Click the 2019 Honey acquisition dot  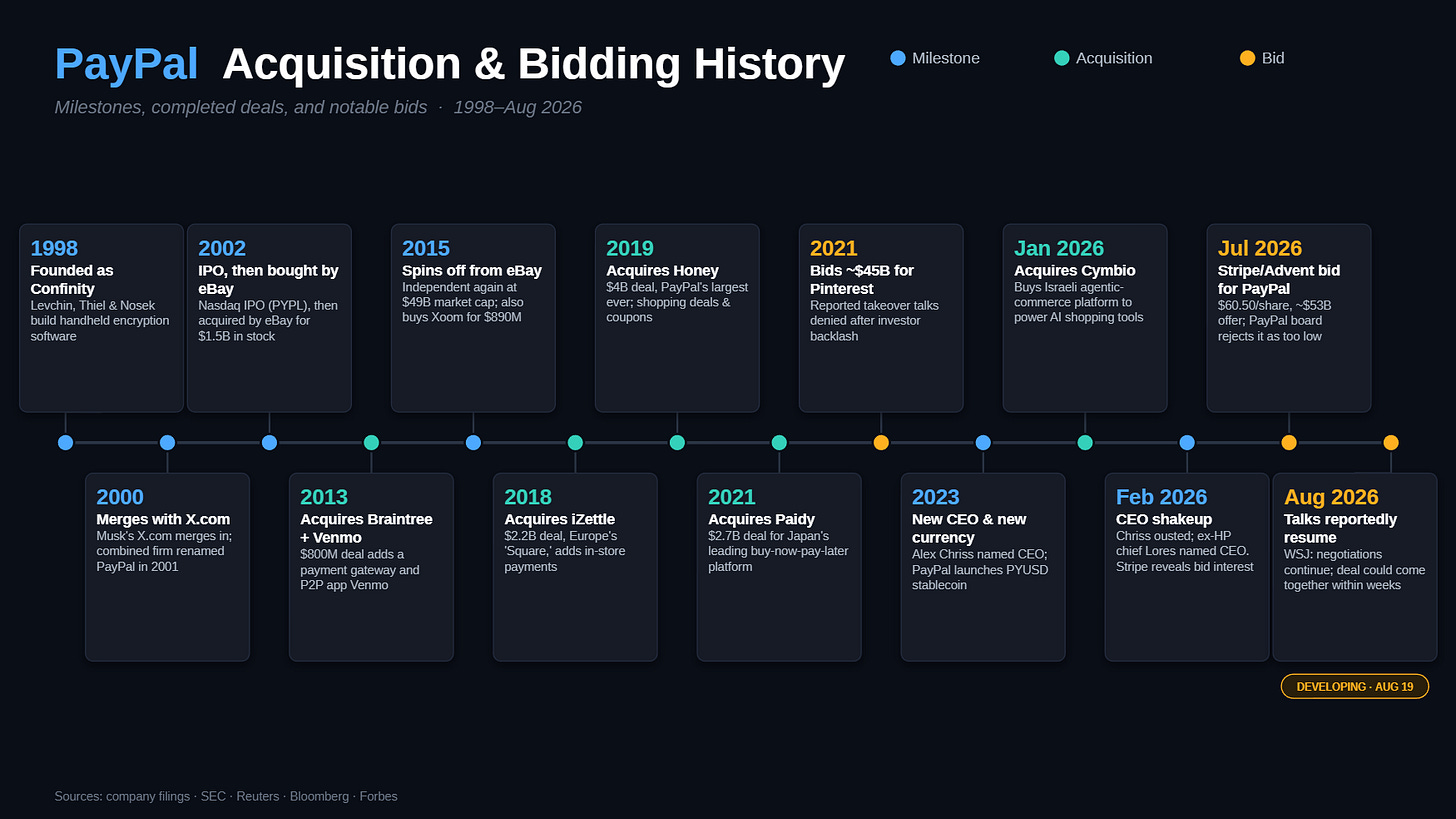click(x=677, y=442)
